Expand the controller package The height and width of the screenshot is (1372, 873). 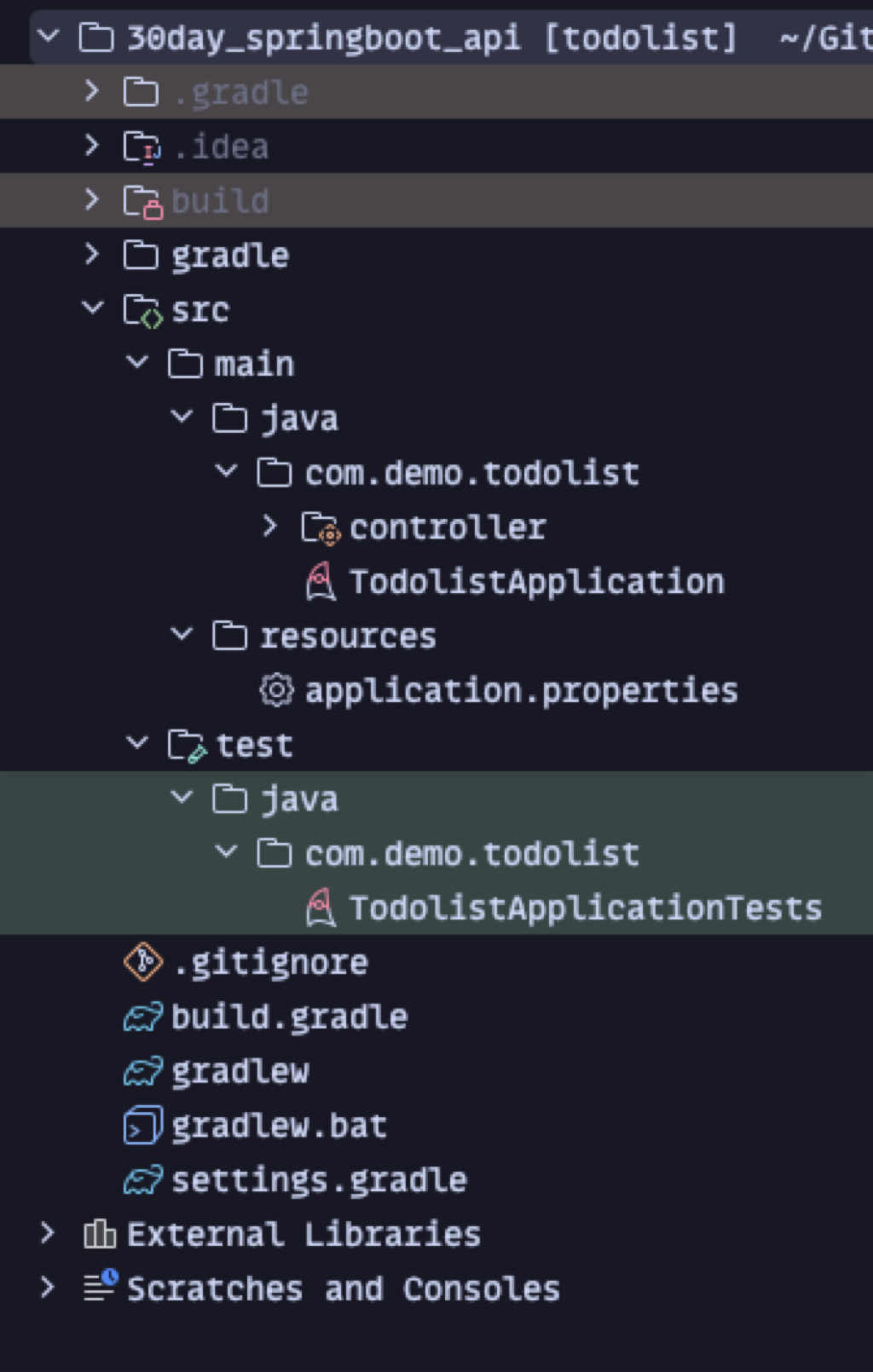coord(270,527)
